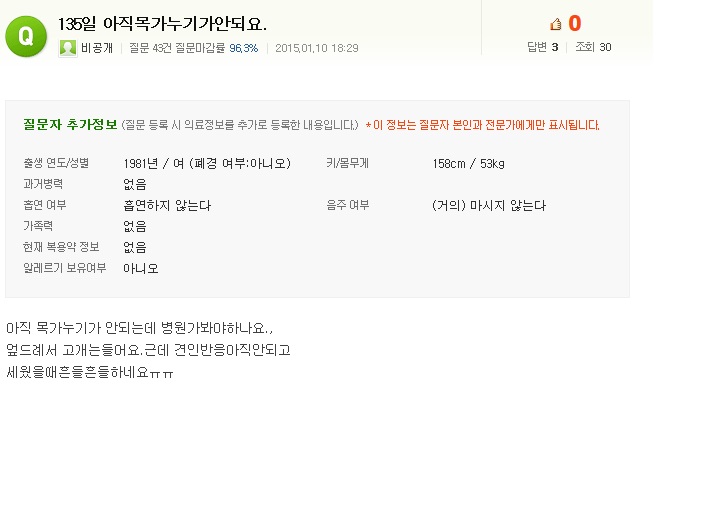Click the 질문자 추가정보 heading

(70, 125)
